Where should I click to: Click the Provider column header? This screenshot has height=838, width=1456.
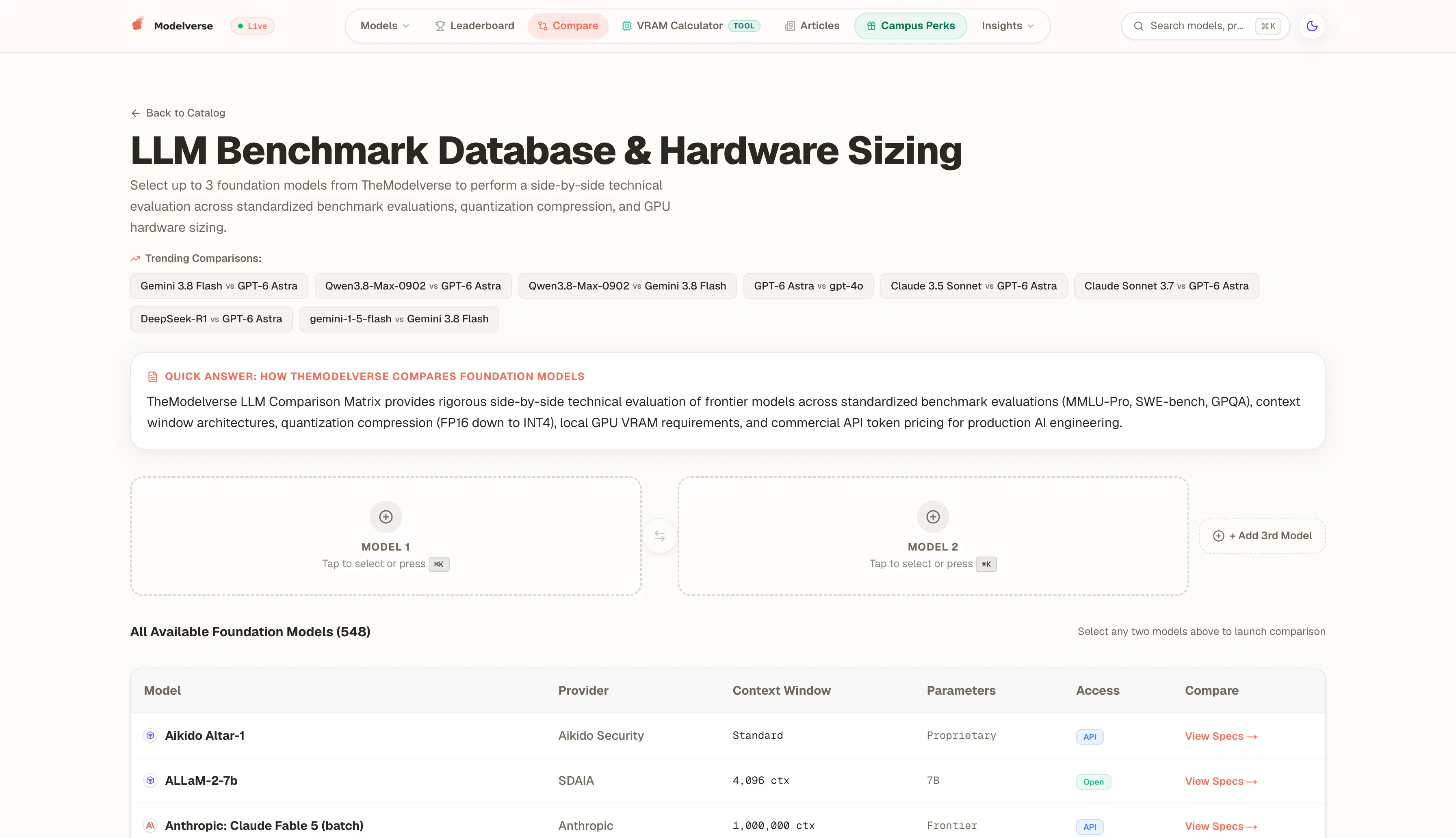pos(583,690)
